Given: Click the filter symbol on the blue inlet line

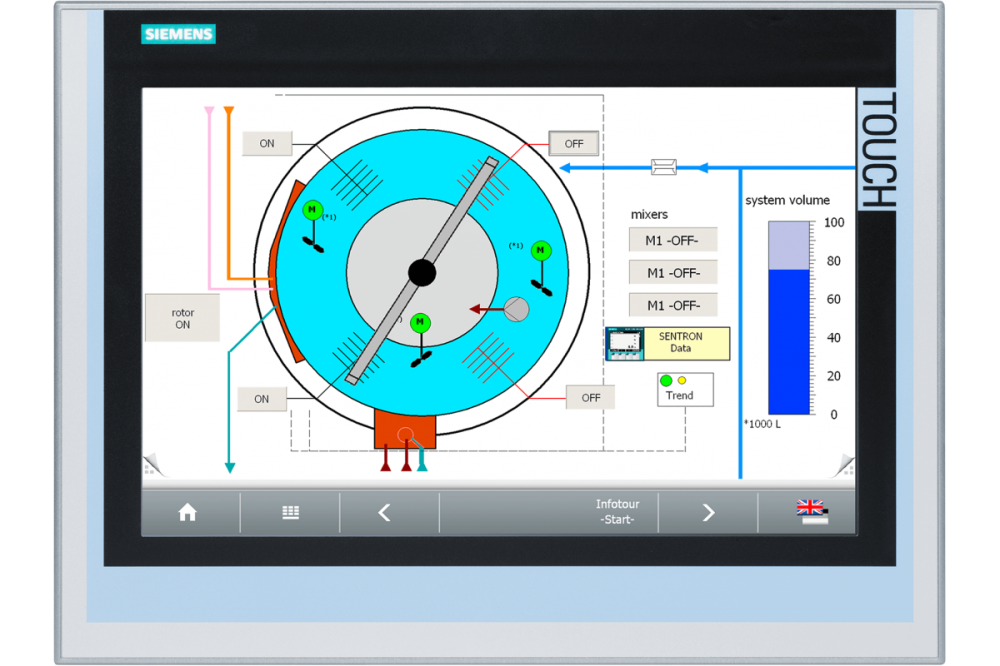Looking at the screenshot, I should point(664,167).
